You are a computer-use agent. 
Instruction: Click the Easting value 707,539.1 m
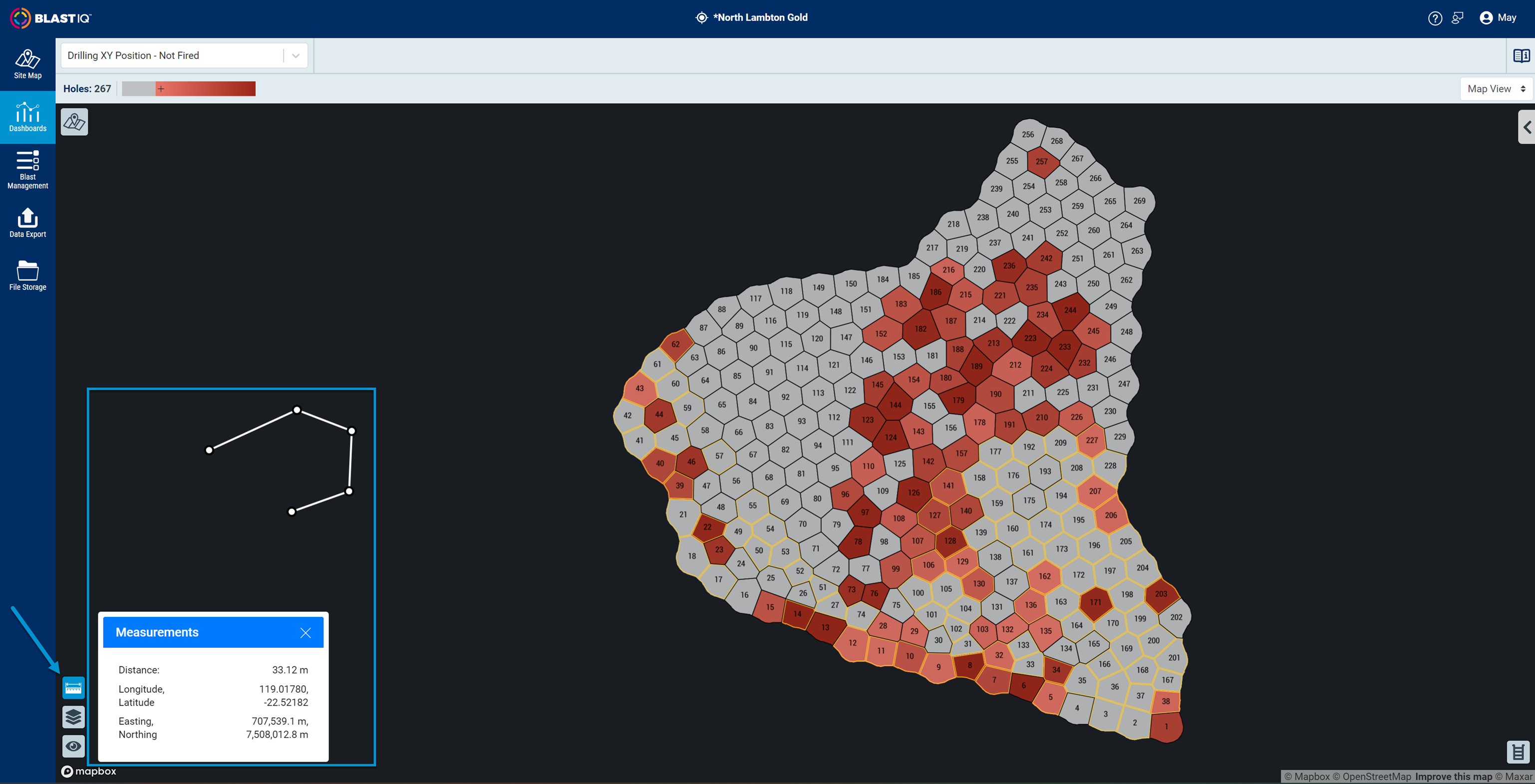point(280,722)
